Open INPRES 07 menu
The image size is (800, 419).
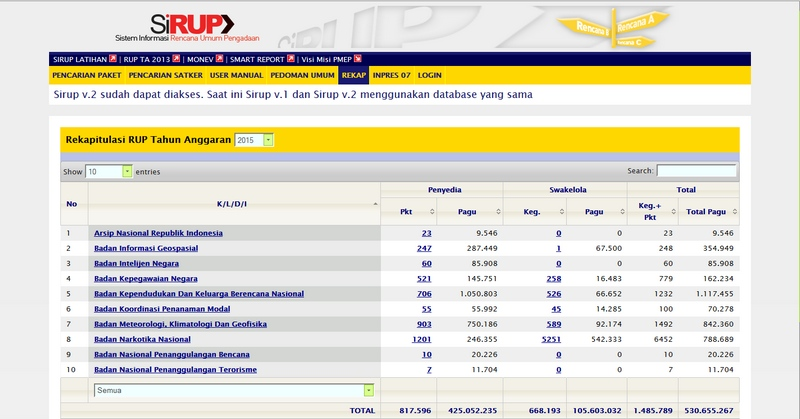pos(391,75)
